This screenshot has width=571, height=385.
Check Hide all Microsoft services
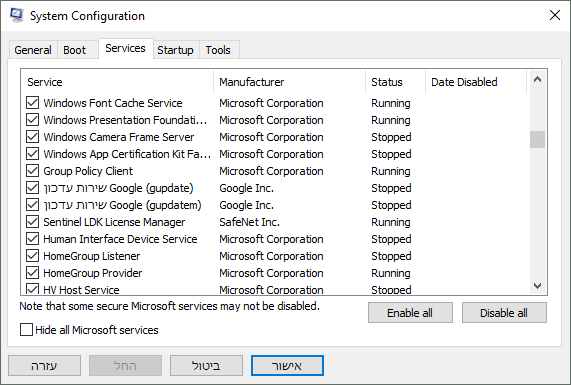pos(26,330)
